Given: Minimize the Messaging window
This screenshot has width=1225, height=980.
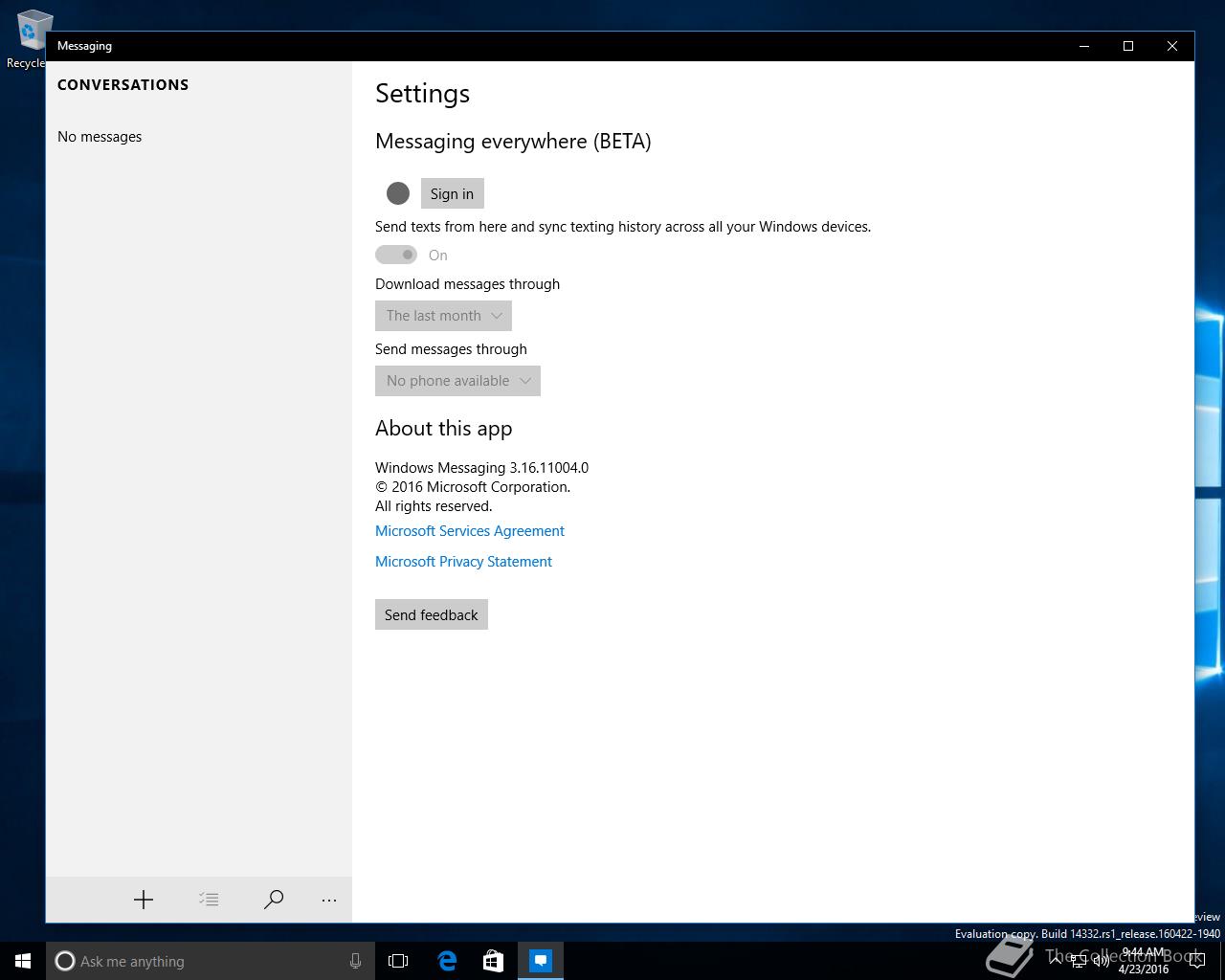Looking at the screenshot, I should (x=1084, y=46).
